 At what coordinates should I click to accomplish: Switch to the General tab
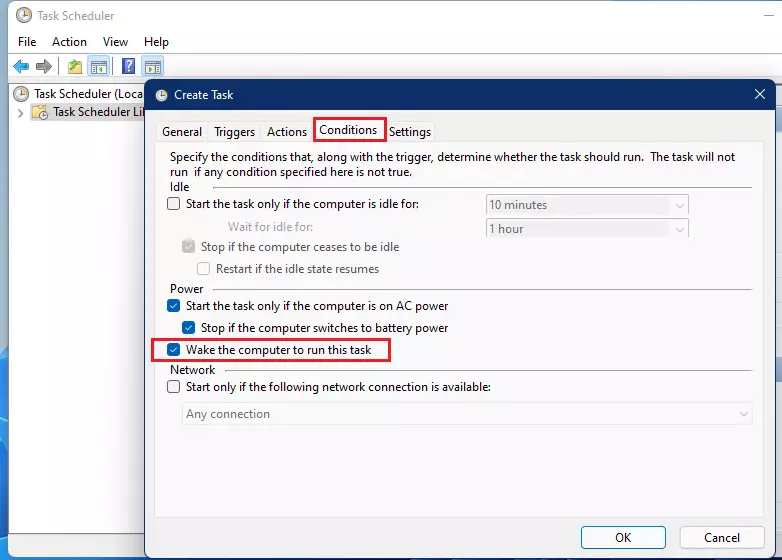click(x=182, y=132)
